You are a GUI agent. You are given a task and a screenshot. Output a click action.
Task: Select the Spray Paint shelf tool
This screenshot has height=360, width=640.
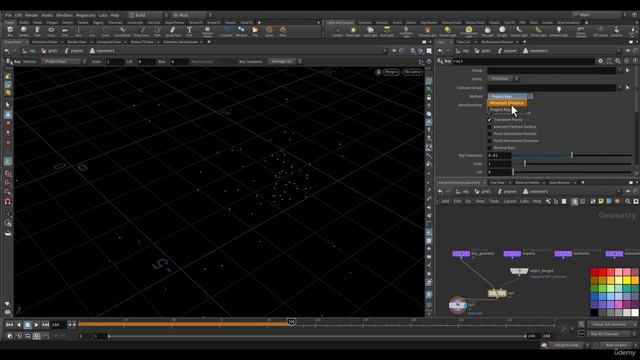173,31
